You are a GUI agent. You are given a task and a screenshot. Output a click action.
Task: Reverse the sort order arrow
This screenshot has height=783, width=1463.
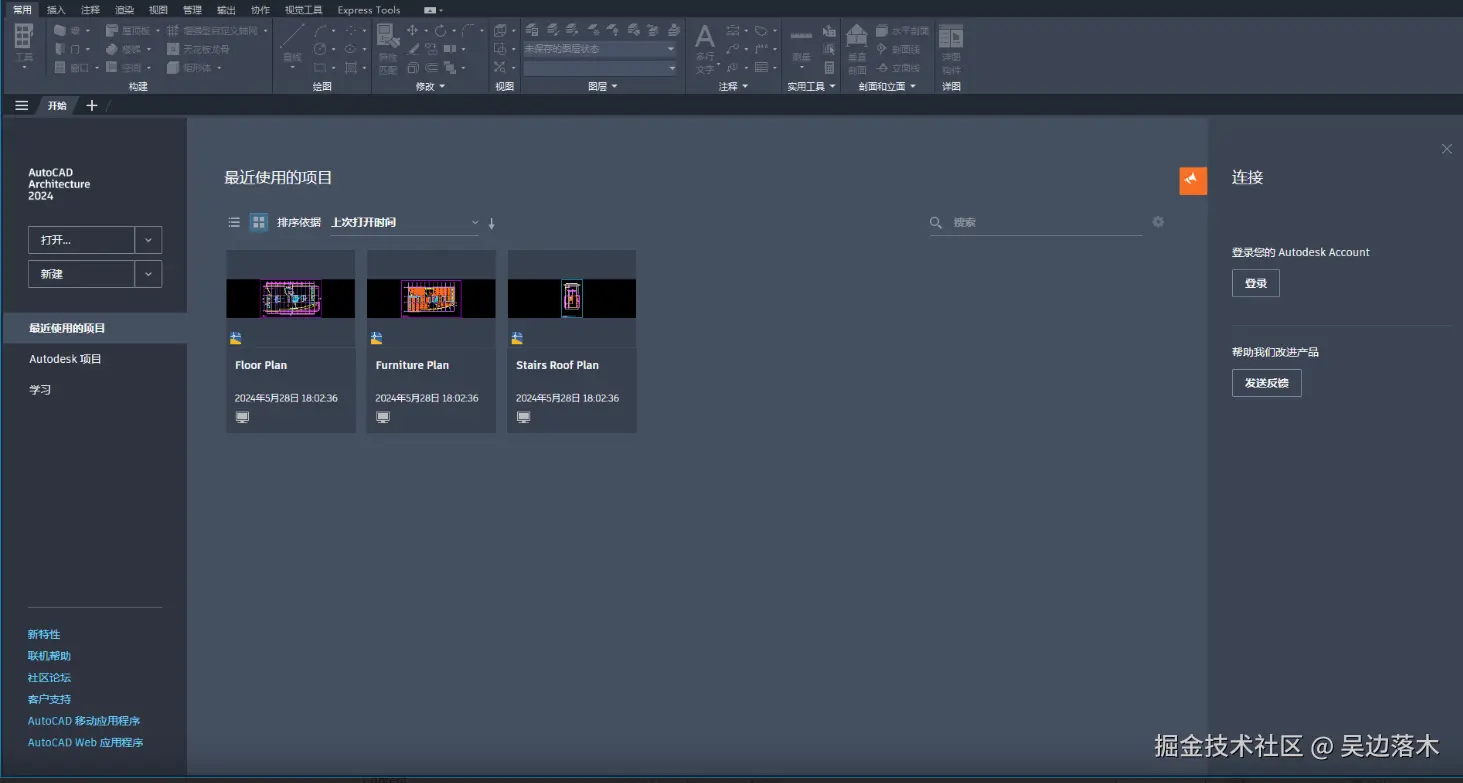pyautogui.click(x=492, y=223)
